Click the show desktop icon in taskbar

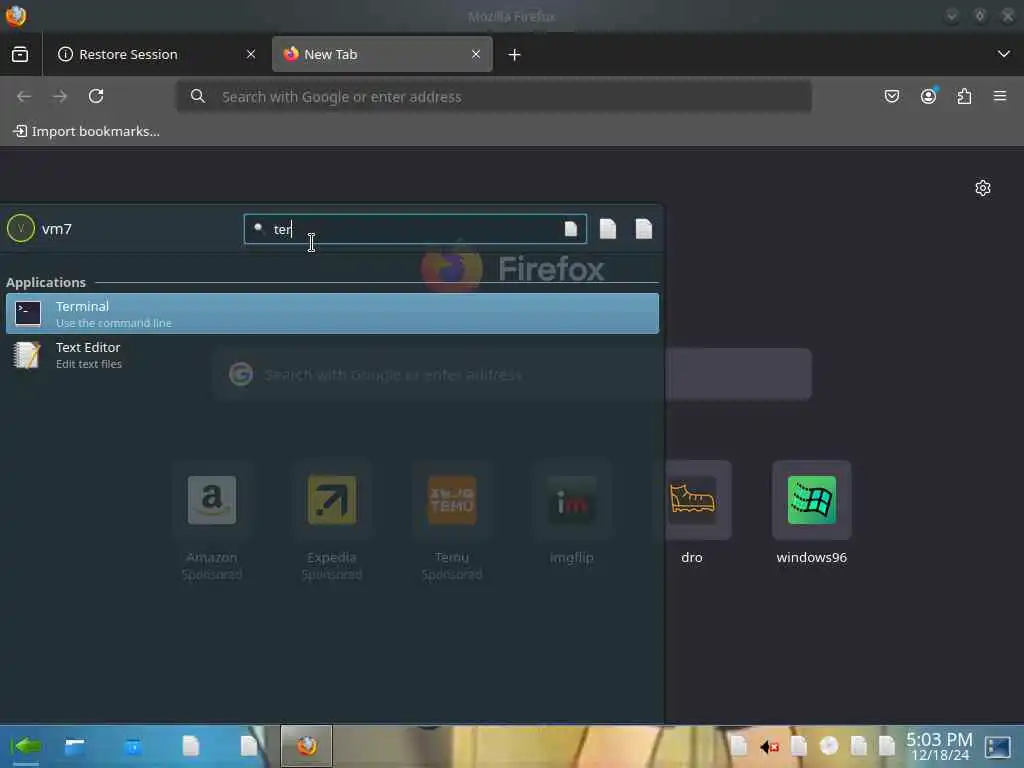pos(997,746)
